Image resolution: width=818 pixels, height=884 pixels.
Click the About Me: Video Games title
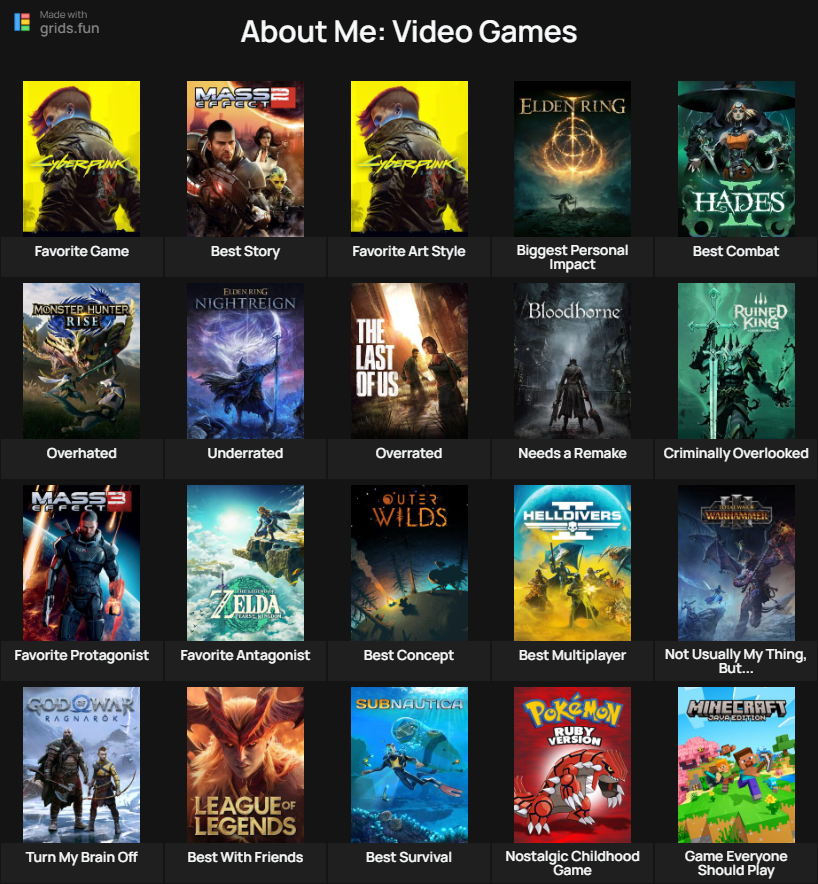[409, 32]
